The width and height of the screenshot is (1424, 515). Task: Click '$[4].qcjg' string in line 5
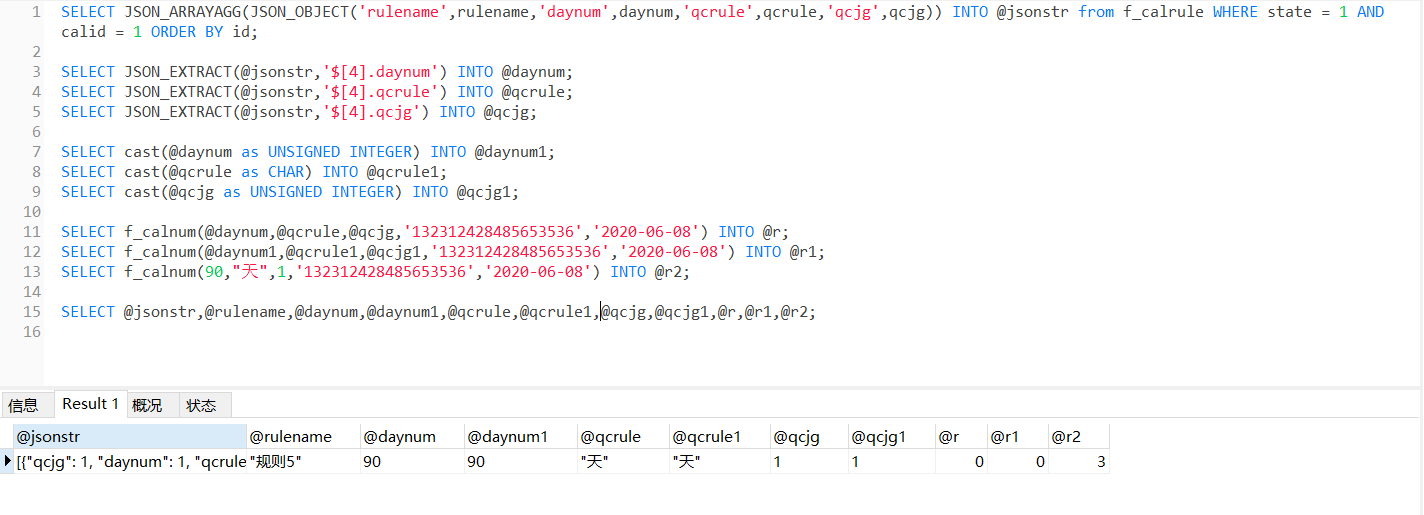click(x=372, y=112)
